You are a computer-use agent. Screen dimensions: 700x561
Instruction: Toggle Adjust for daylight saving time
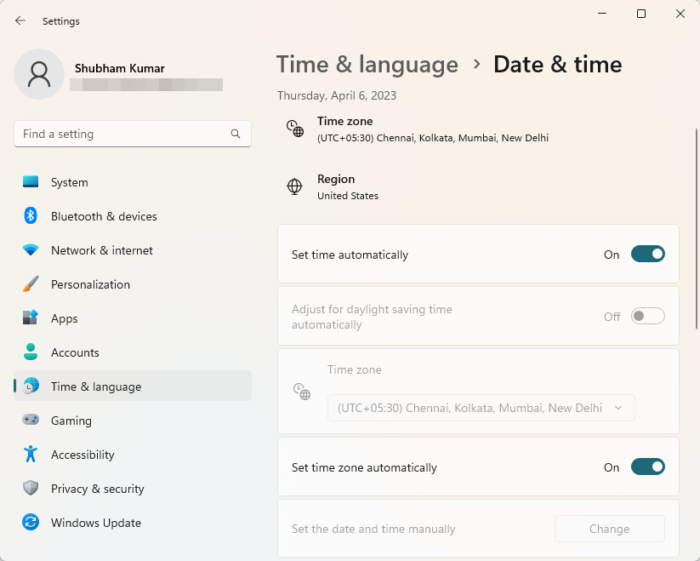(648, 316)
